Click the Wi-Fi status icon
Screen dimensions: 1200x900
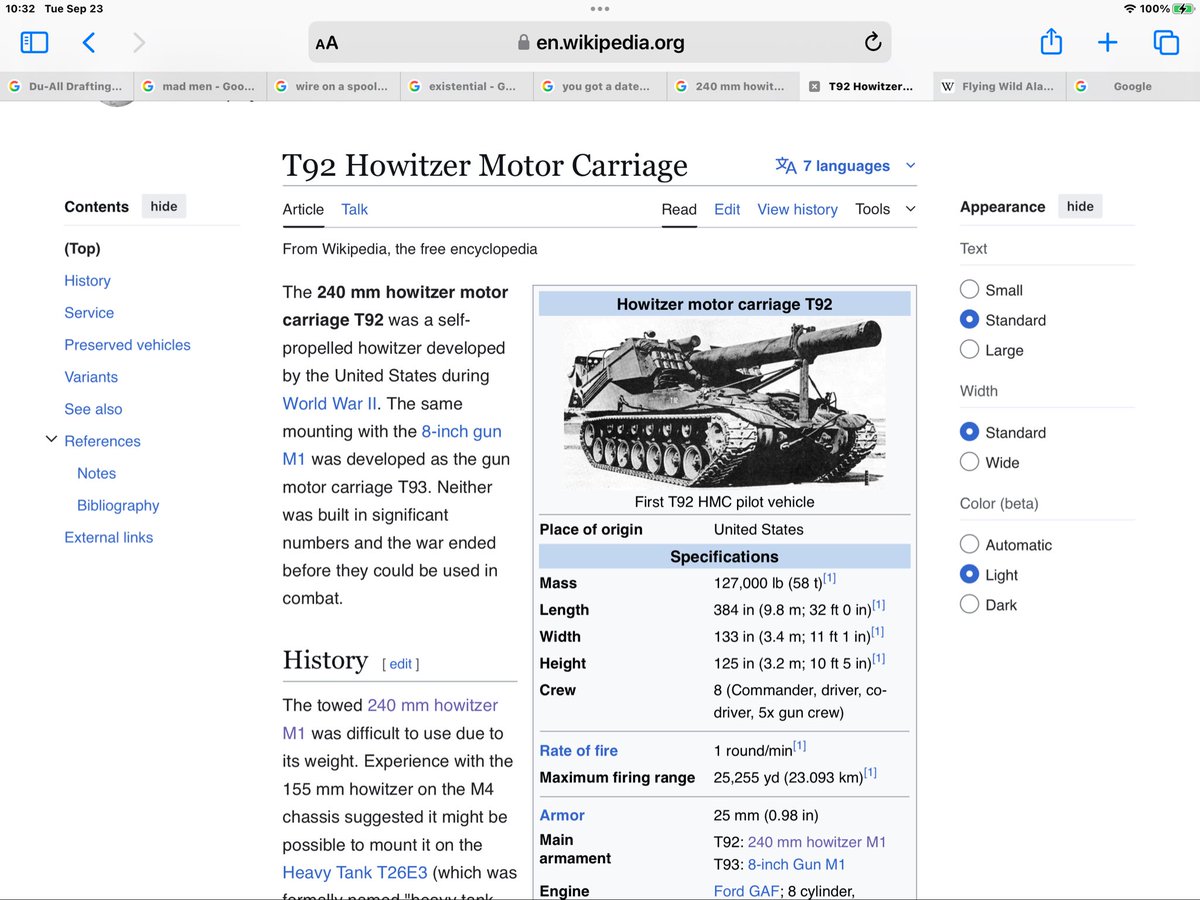1131,9
